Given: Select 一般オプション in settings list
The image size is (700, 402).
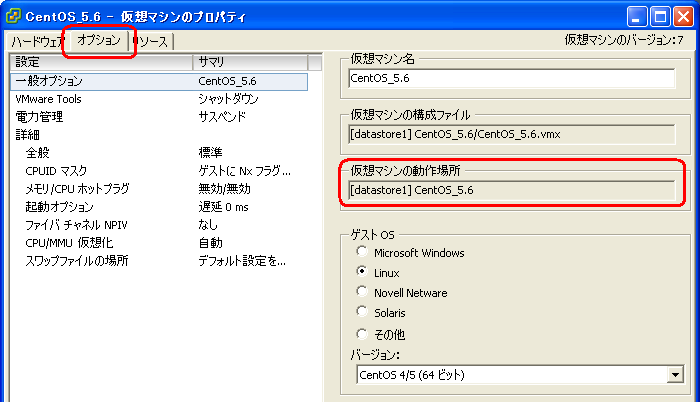Looking at the screenshot, I should (50, 81).
